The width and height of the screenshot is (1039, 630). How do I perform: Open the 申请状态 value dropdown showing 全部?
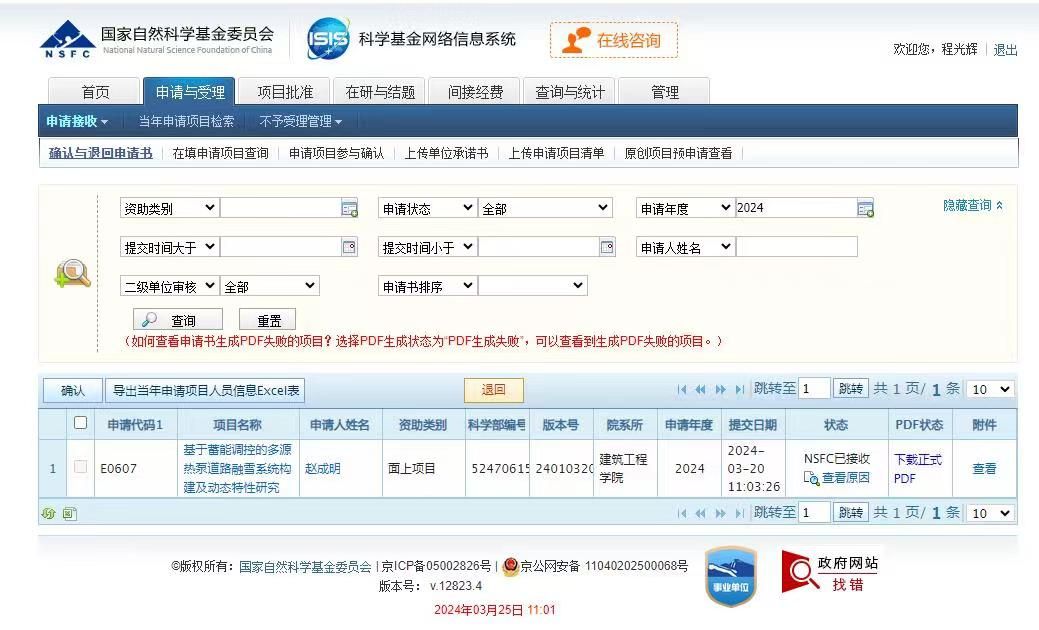tap(545, 208)
